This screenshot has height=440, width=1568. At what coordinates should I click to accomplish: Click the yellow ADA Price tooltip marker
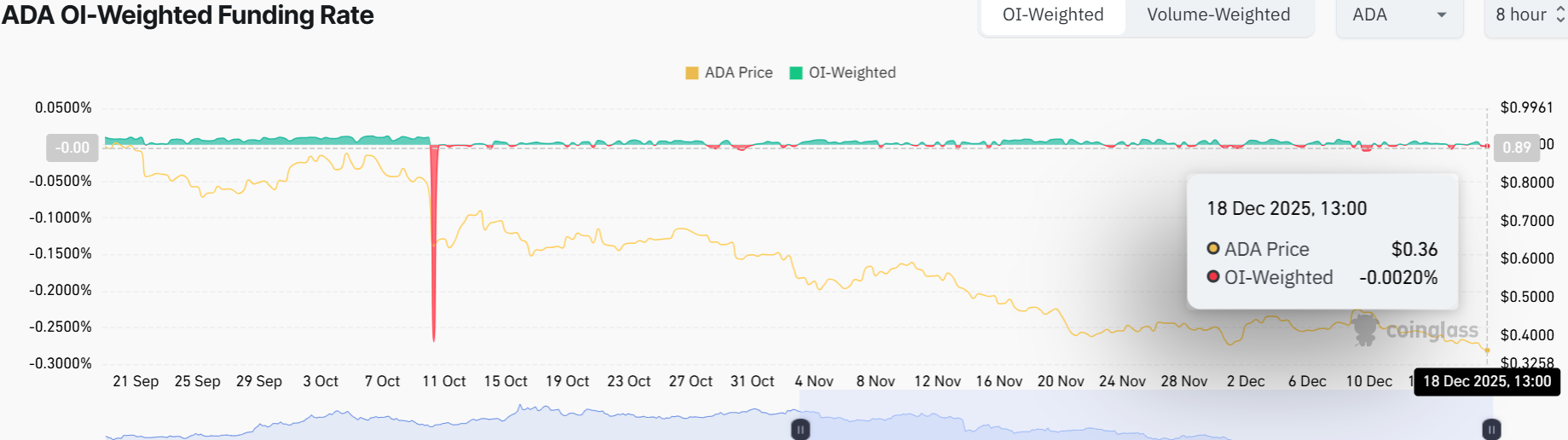pos(1213,249)
